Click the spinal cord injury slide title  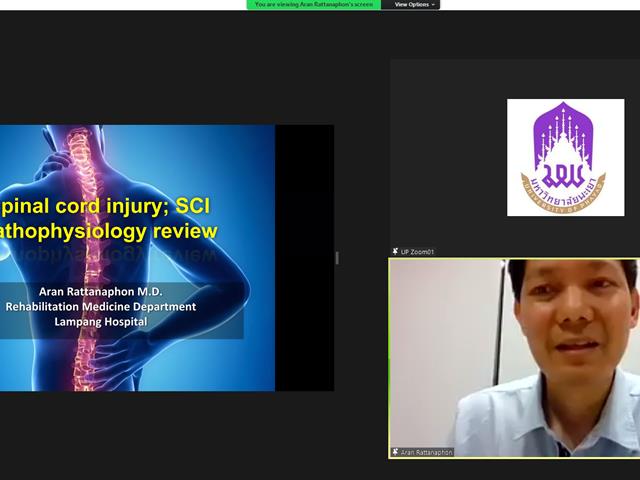[105, 206]
